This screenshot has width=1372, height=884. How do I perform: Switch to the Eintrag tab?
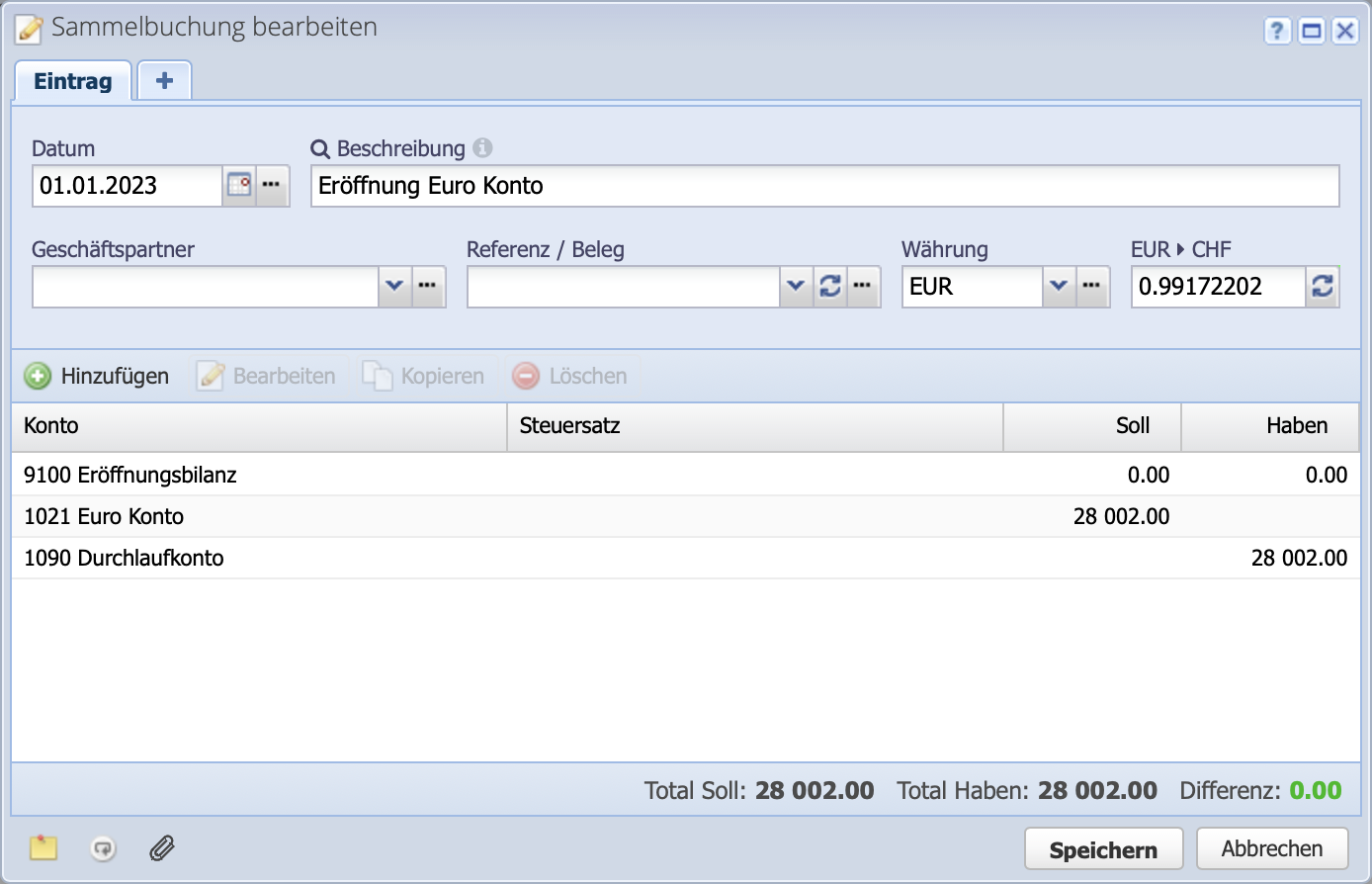72,81
